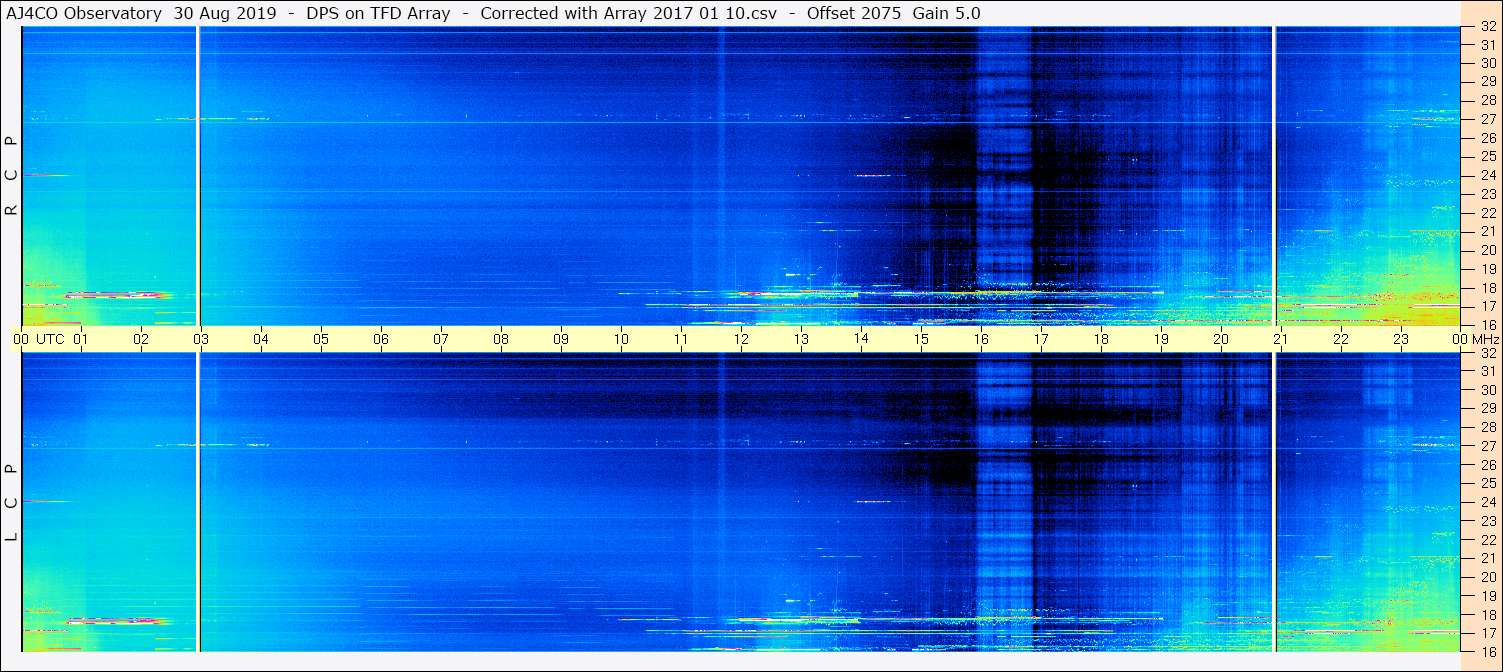This screenshot has height=672, width=1503.
Task: Select the 11 hour mark on the time axis
Action: [x=681, y=339]
